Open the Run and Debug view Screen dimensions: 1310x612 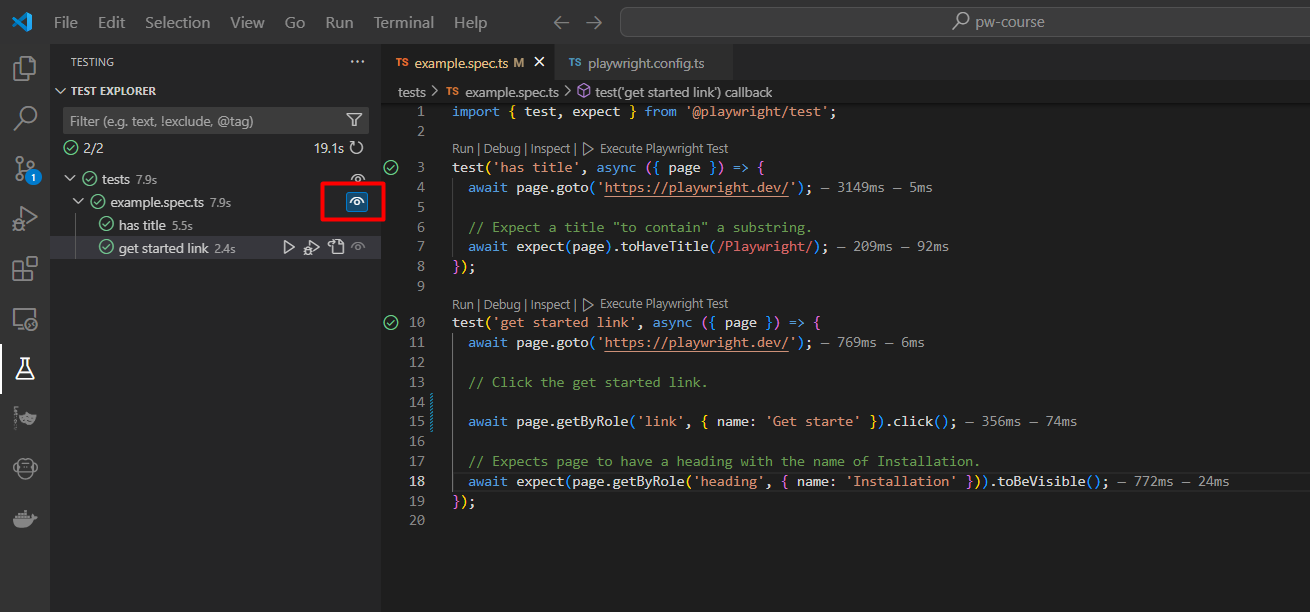pos(24,219)
